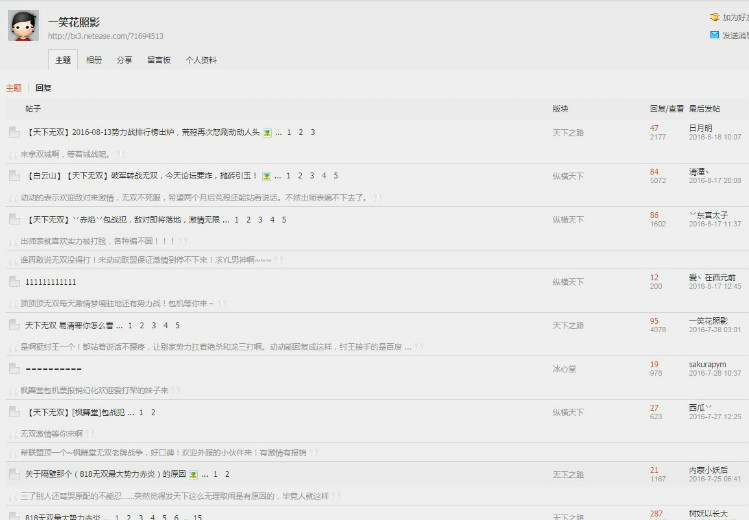
Task: Click image attachment icon on 2016-08-13 thread
Action: (x=268, y=133)
